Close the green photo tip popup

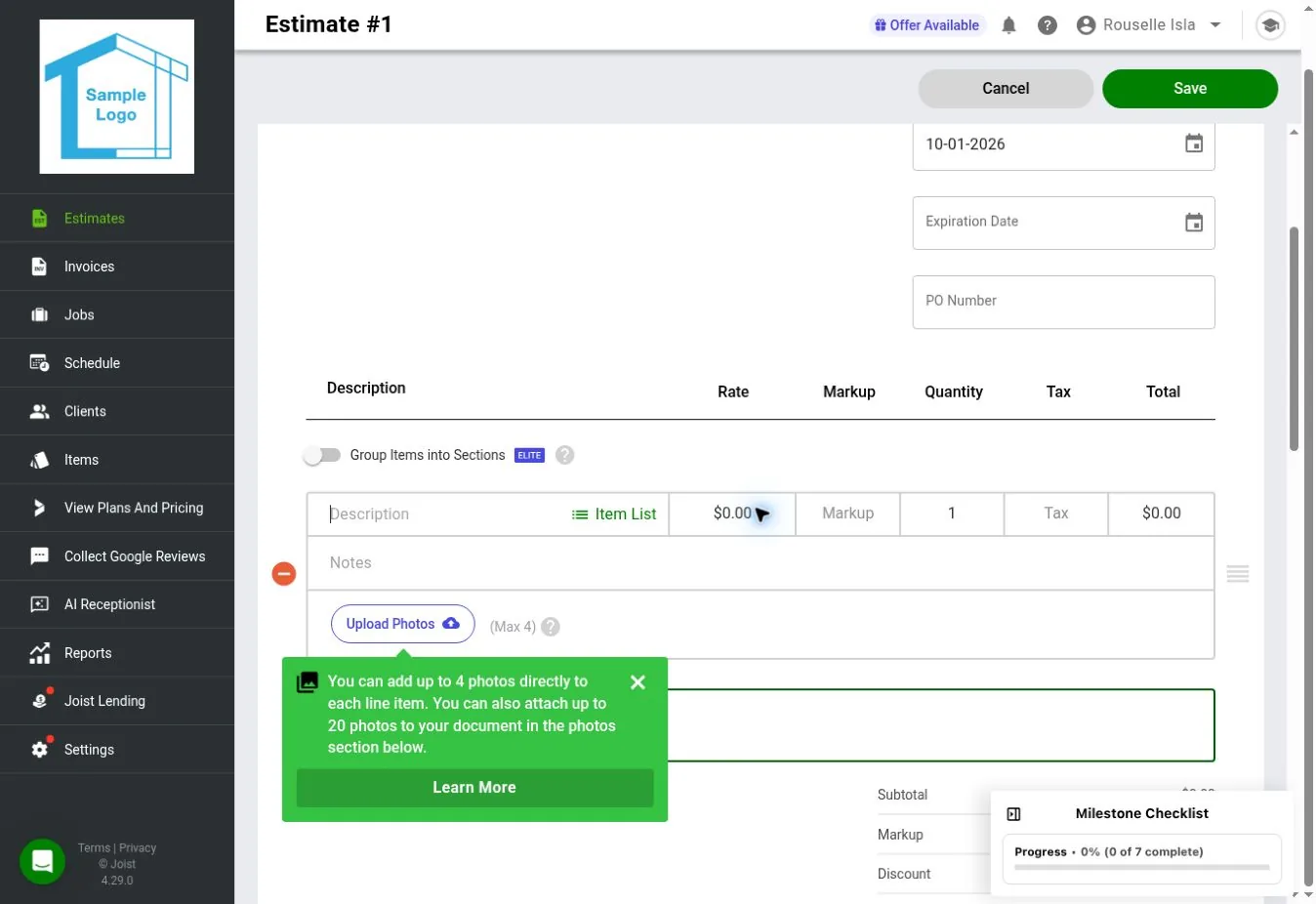(637, 682)
